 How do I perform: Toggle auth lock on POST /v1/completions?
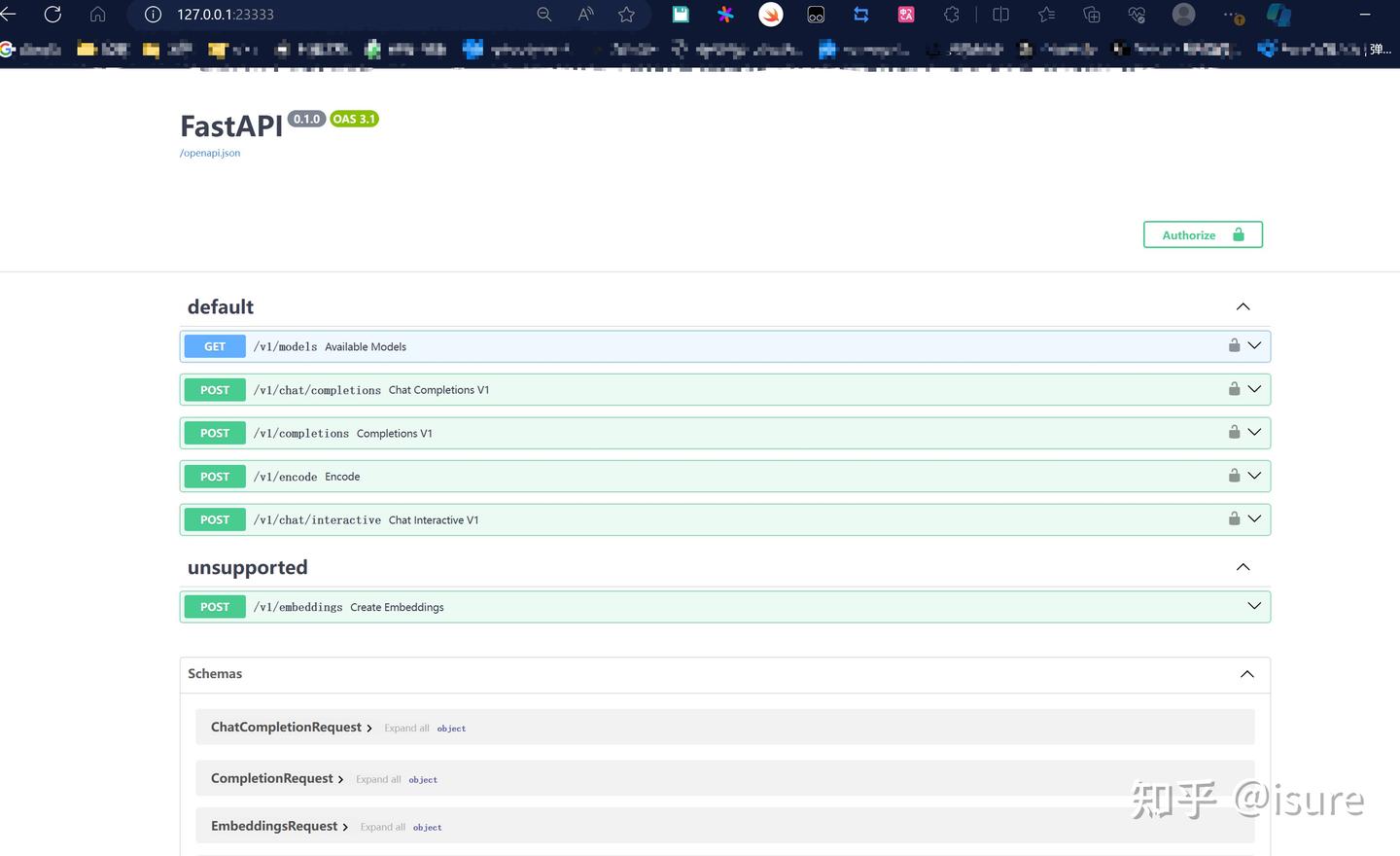tap(1233, 431)
